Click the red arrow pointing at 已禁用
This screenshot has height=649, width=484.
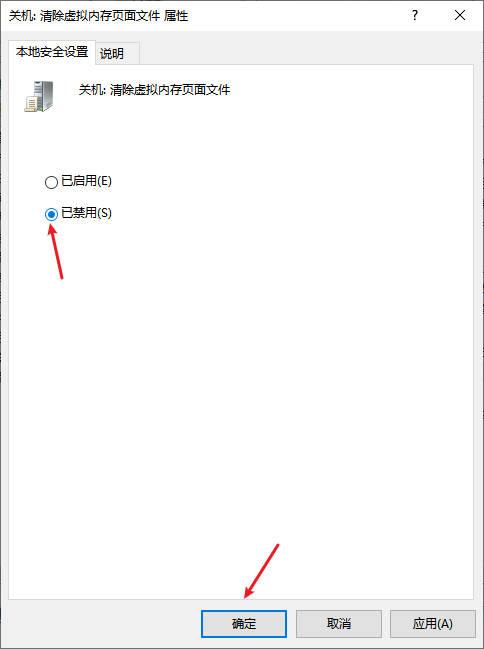click(x=56, y=252)
